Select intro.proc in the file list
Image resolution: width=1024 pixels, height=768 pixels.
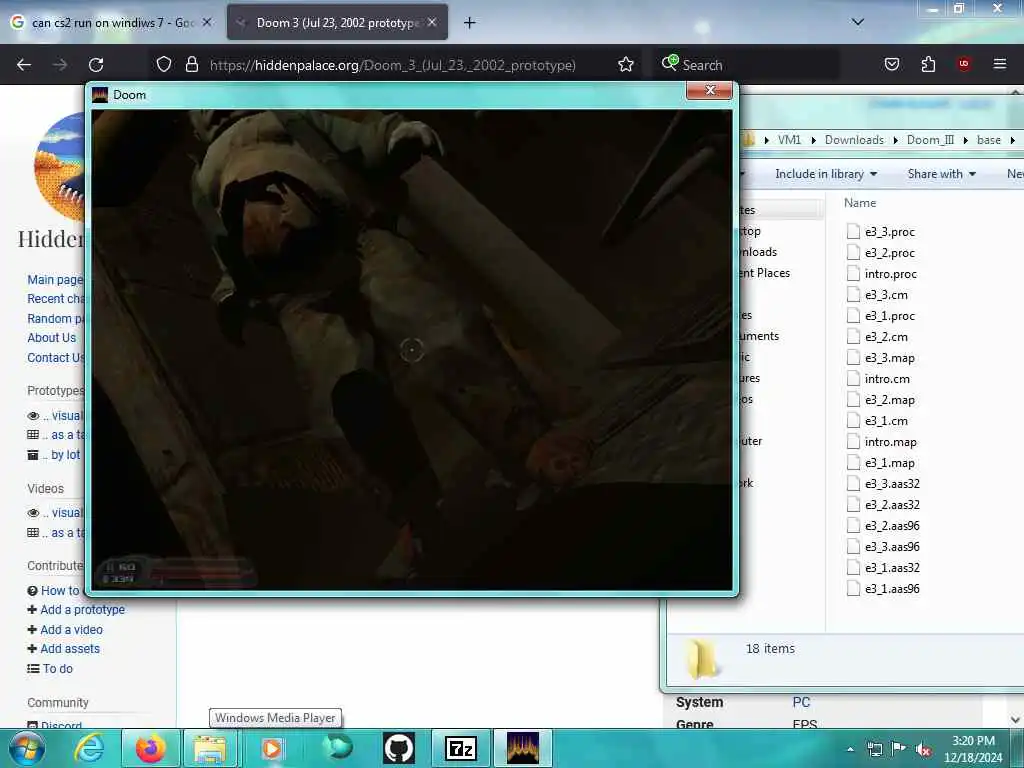890,274
